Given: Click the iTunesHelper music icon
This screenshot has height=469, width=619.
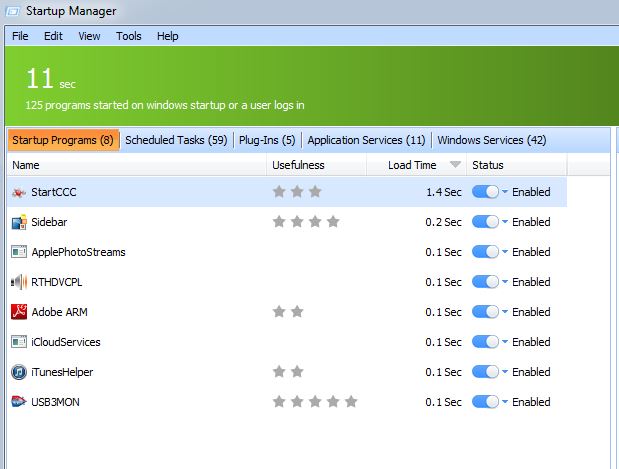Looking at the screenshot, I should pyautogui.click(x=19, y=372).
